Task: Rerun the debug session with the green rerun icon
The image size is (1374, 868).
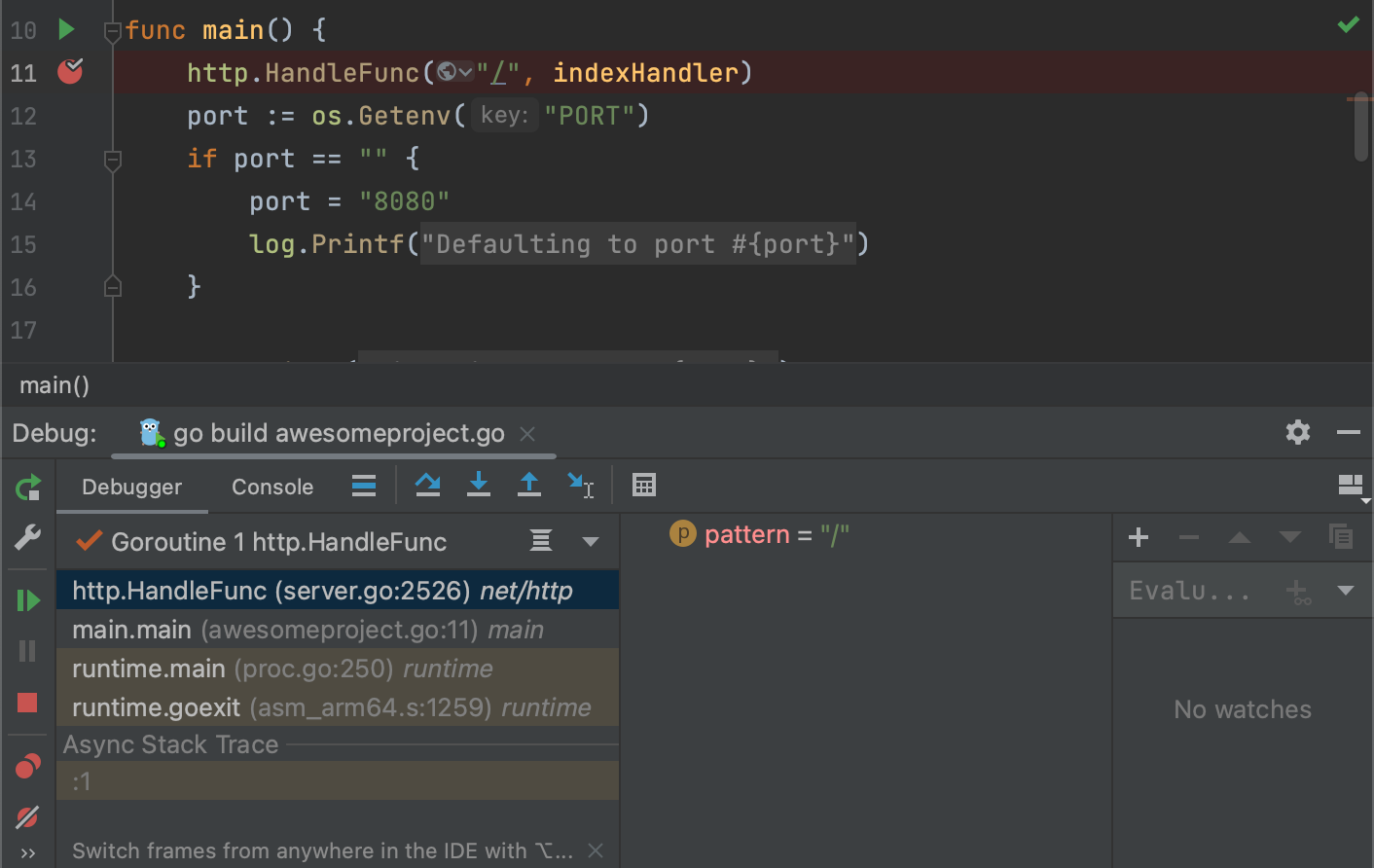Action: pos(26,489)
